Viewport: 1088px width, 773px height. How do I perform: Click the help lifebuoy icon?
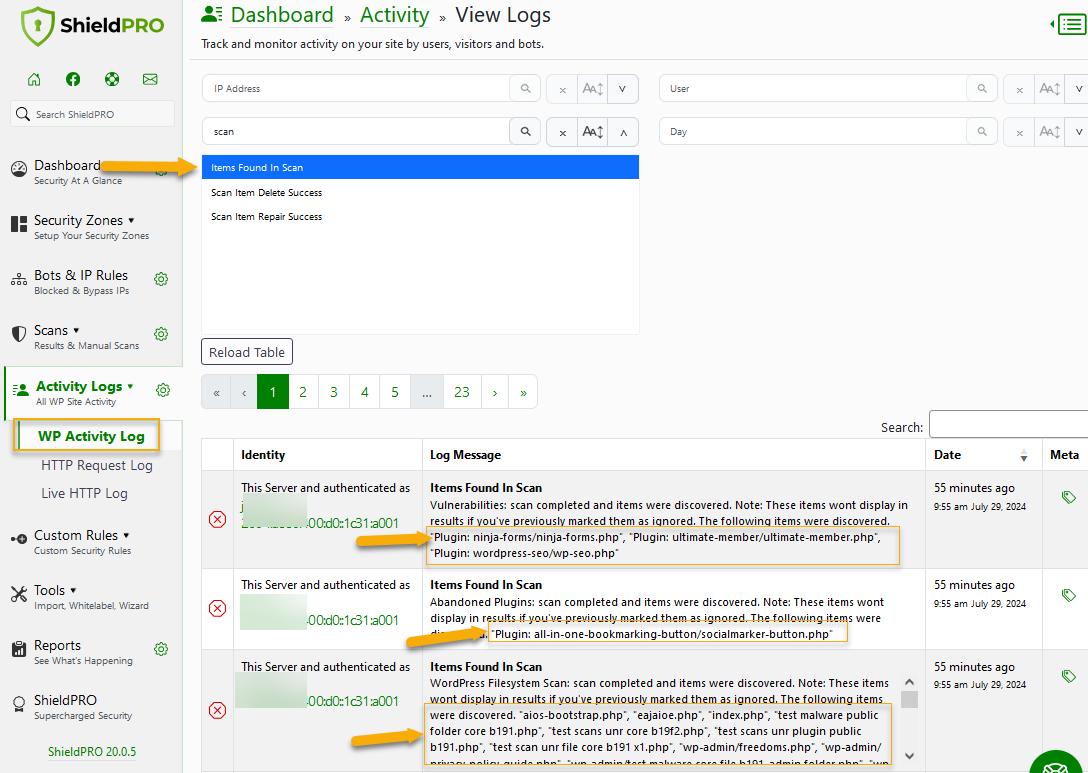pos(112,79)
